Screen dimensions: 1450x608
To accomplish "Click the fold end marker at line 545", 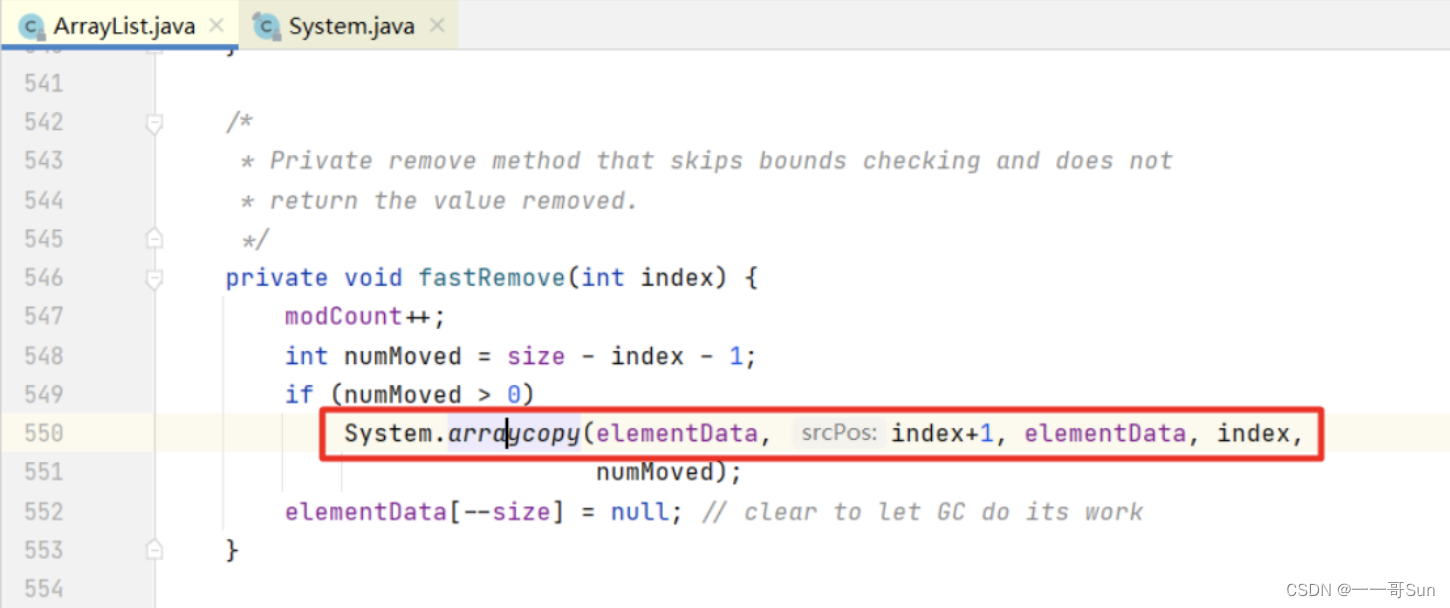I will click(154, 239).
